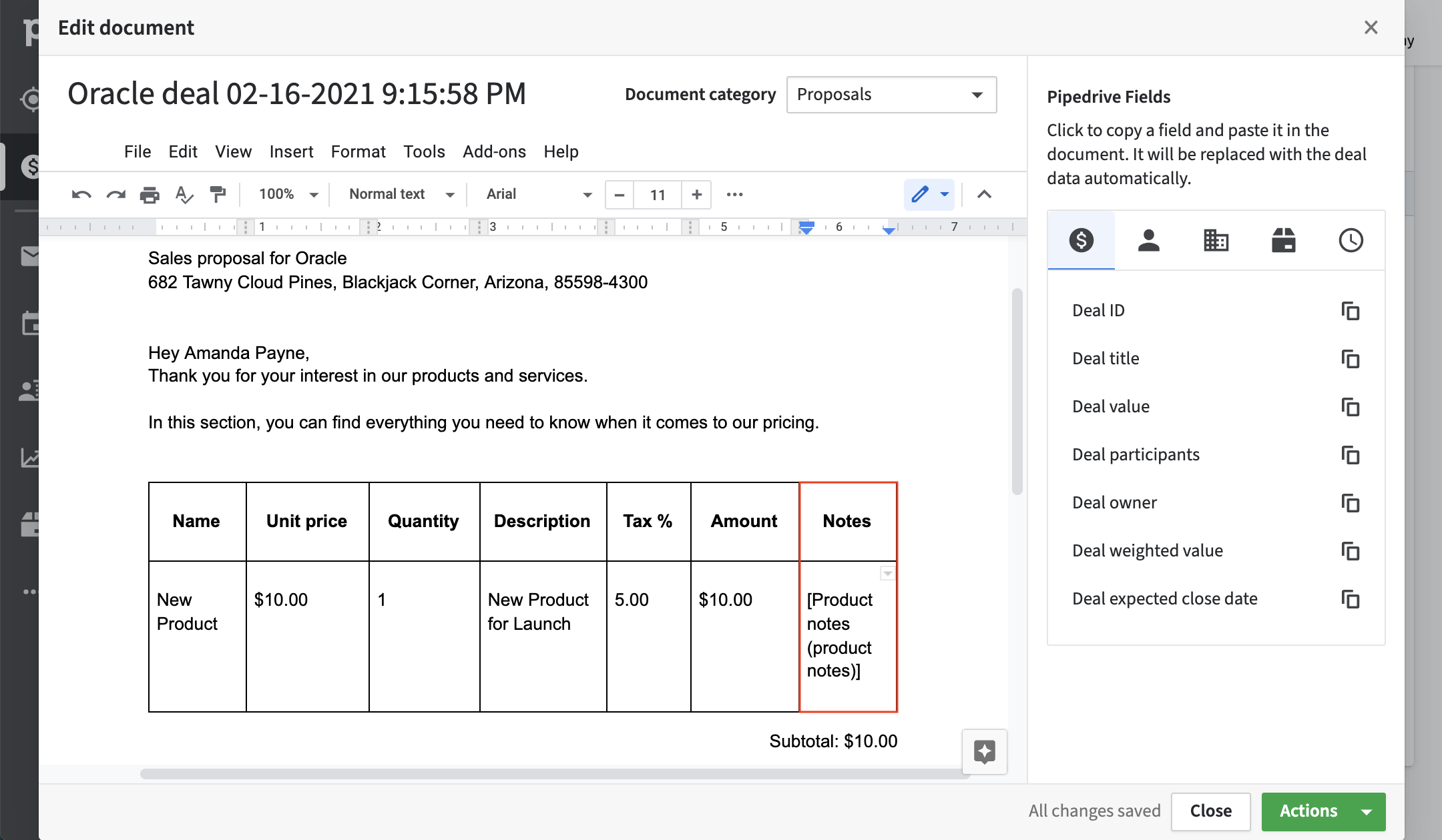Switch to the Person fields tab
Image resolution: width=1442 pixels, height=840 pixels.
(x=1148, y=240)
